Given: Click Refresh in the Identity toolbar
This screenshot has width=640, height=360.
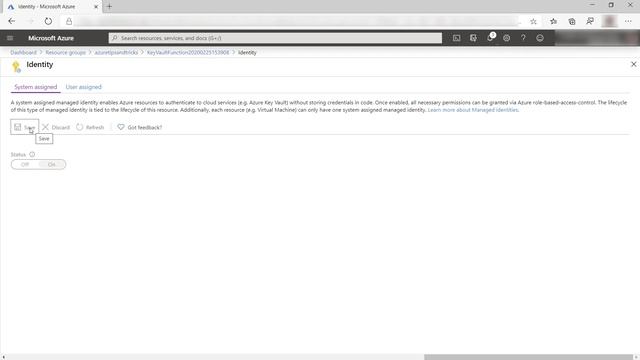Looking at the screenshot, I should [x=90, y=127].
